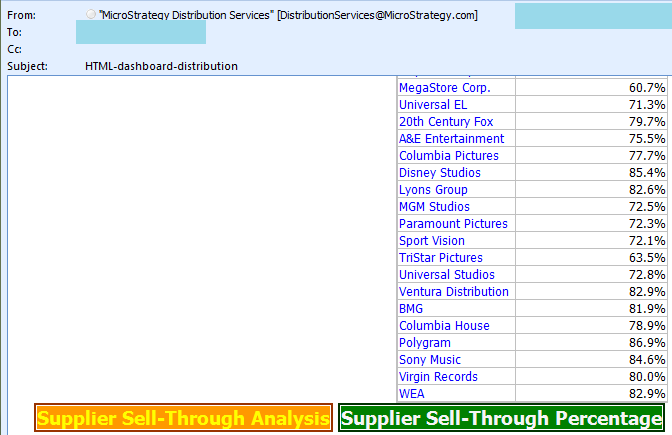Select the 71.3% value for Universal EL

[647, 105]
